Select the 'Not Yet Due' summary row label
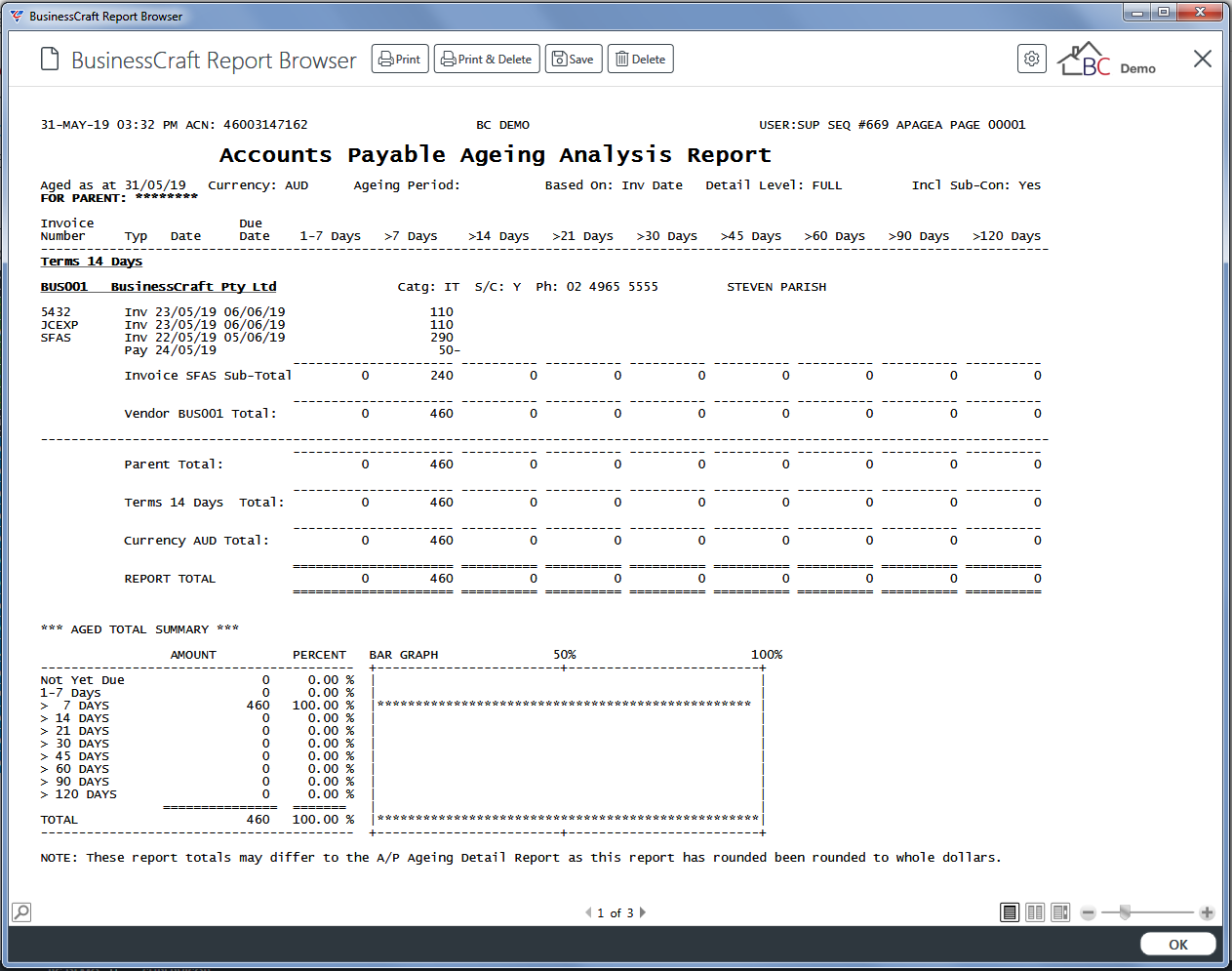The height and width of the screenshot is (971, 1232). click(x=82, y=680)
